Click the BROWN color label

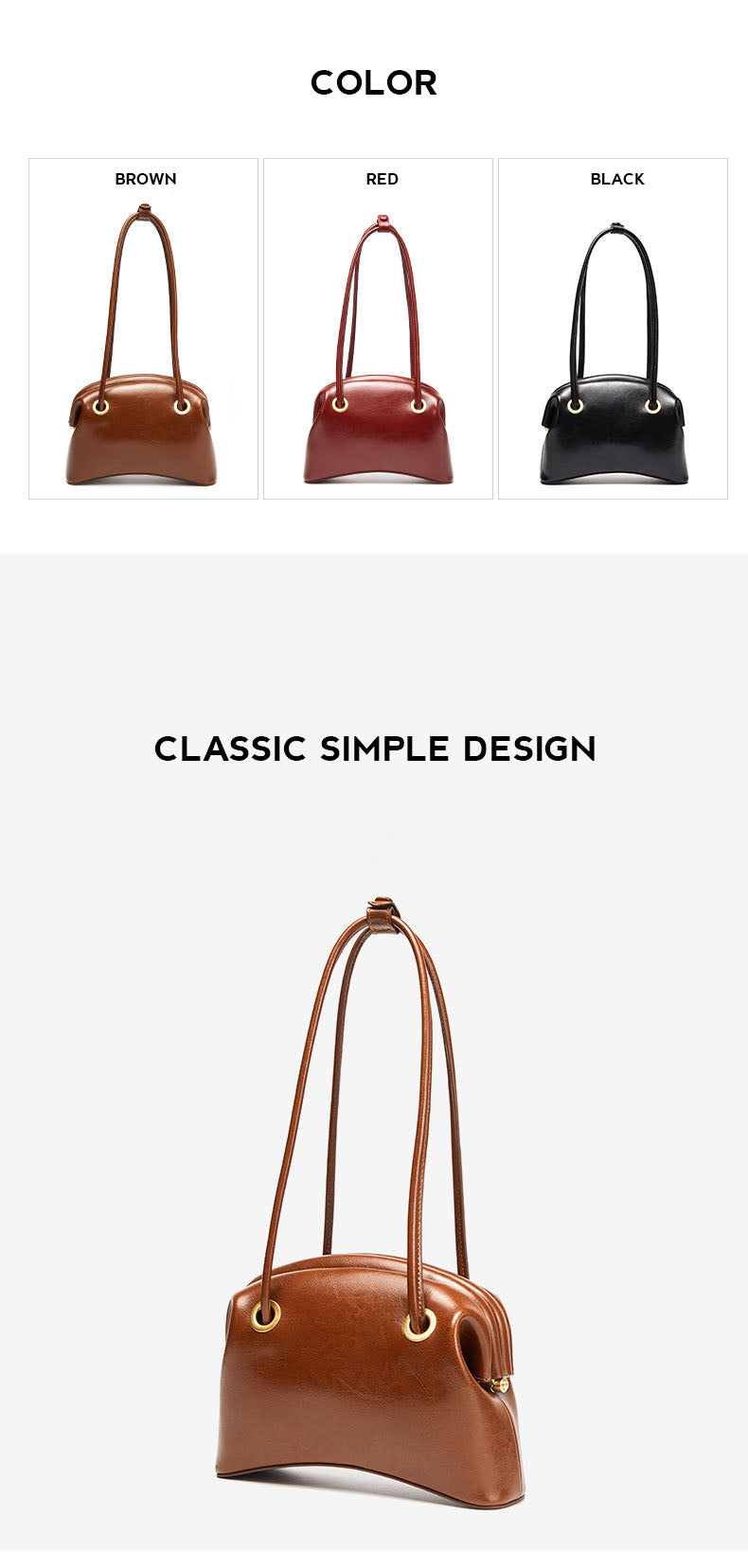coord(146,179)
